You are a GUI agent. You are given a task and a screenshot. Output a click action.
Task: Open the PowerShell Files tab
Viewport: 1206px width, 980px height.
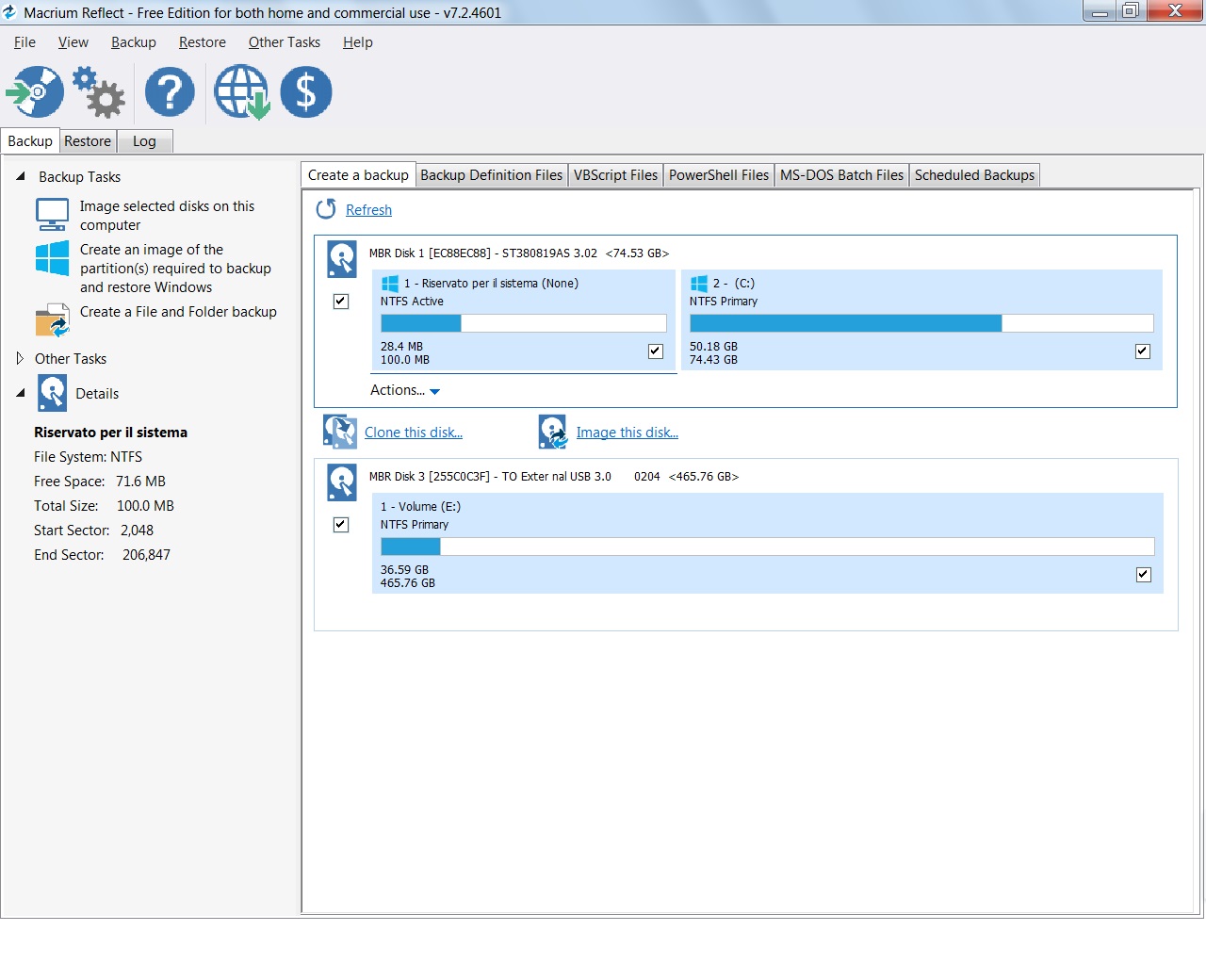coord(719,175)
